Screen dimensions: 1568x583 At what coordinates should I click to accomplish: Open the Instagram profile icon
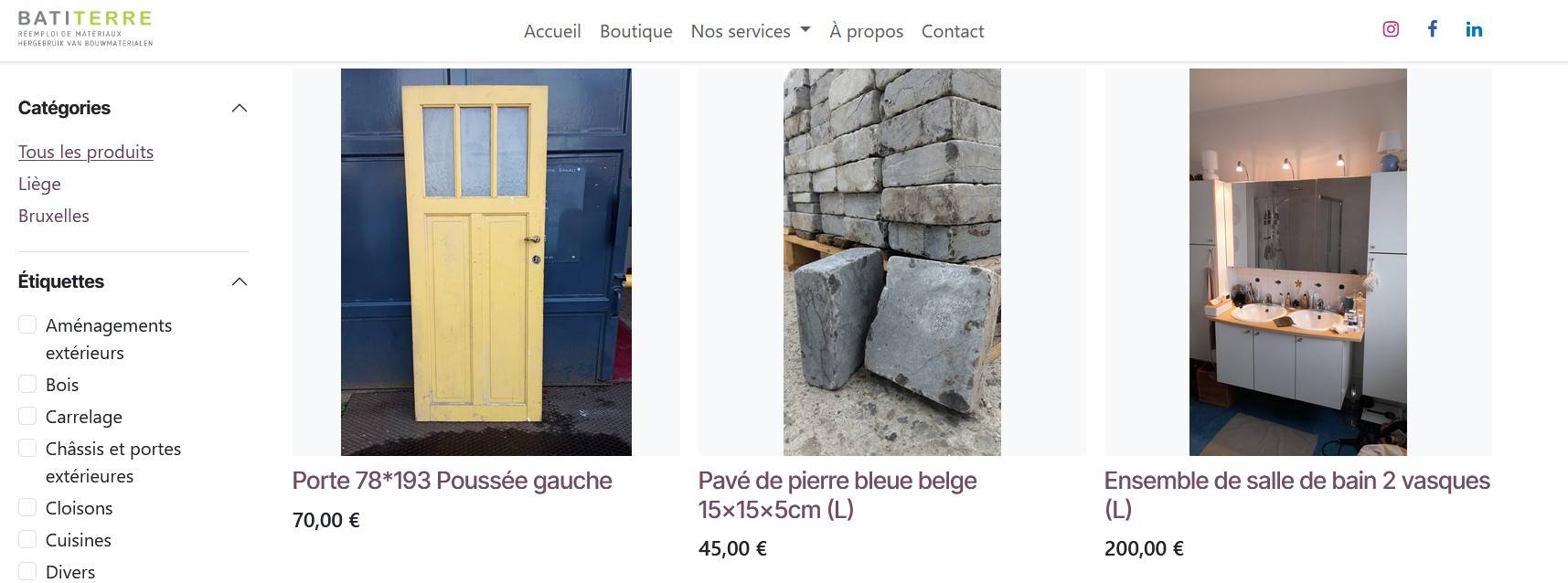point(1391,29)
